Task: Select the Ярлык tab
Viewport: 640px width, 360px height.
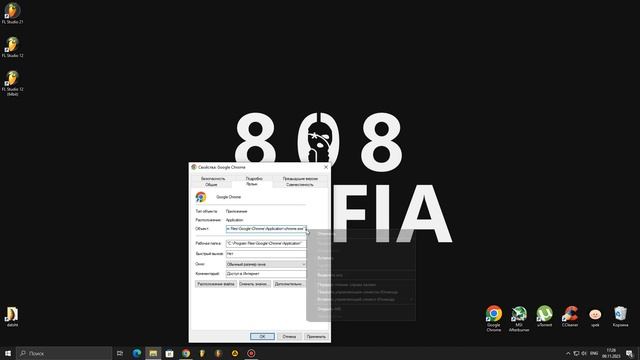Action: pos(252,184)
